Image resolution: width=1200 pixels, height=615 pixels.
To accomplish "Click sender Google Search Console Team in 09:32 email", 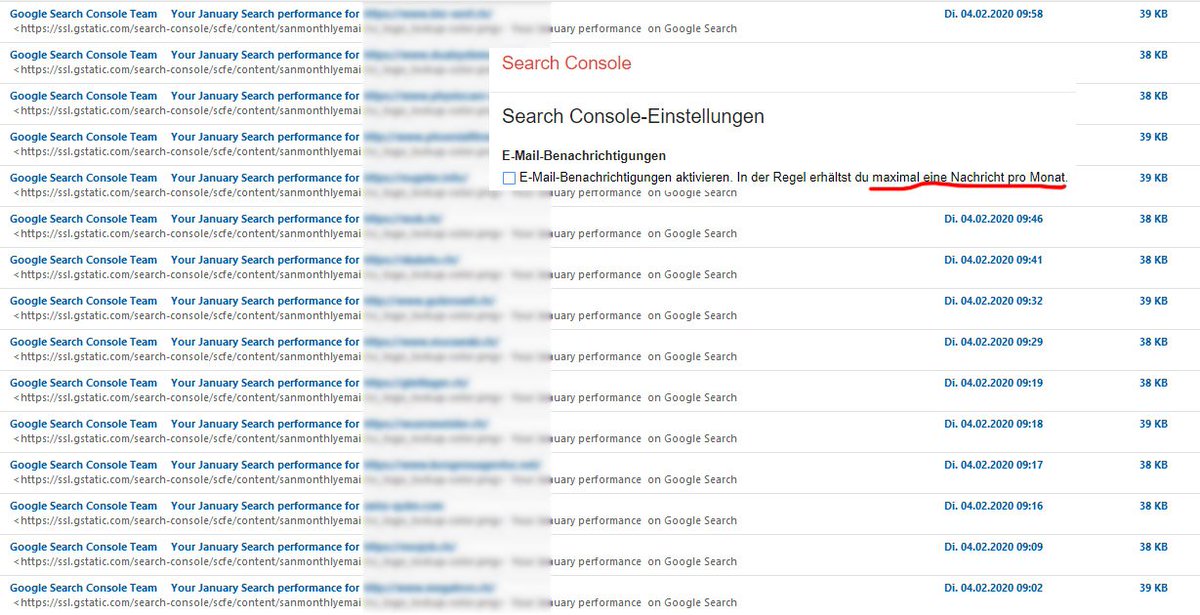I will tap(84, 301).
